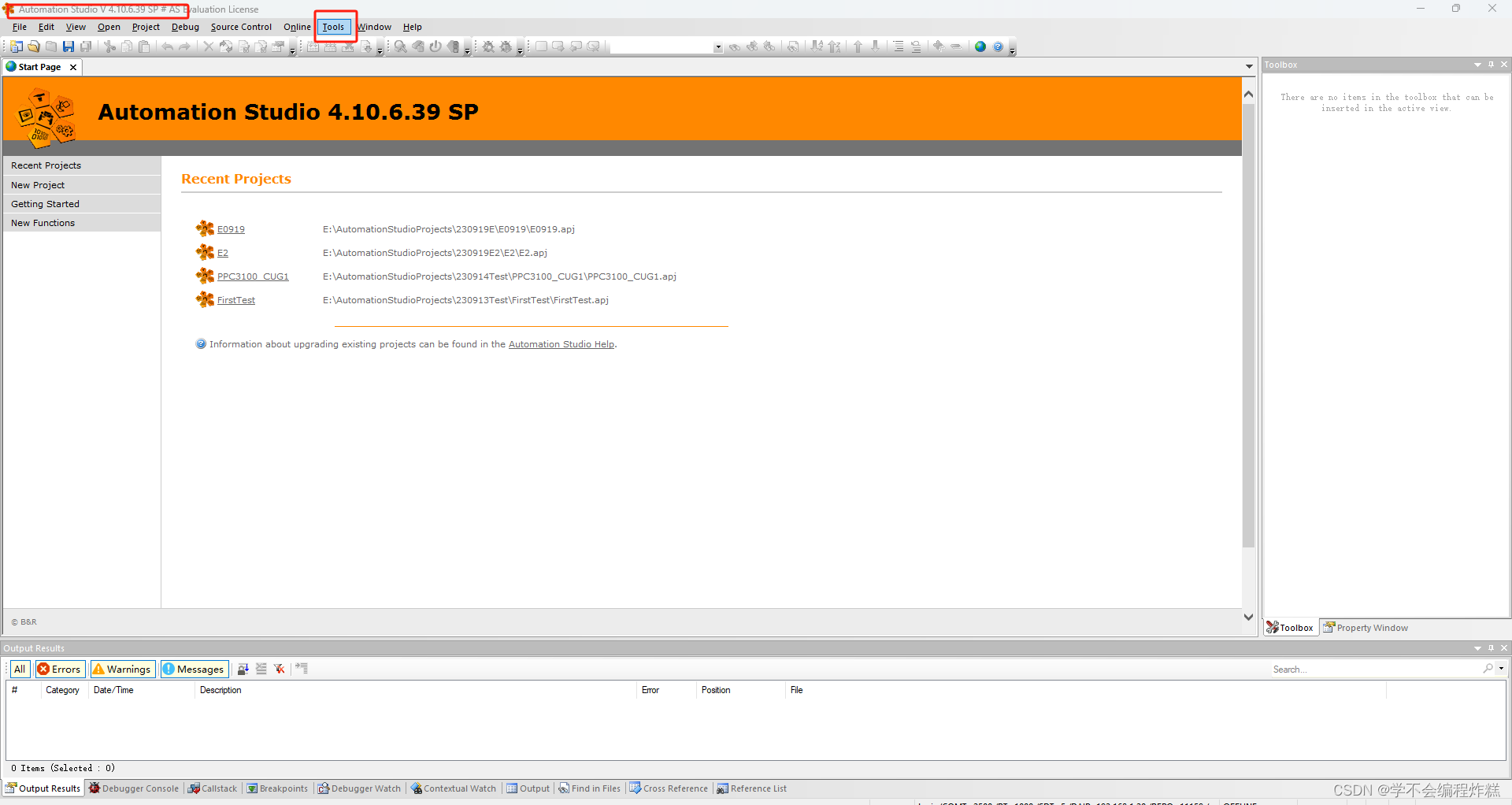Viewport: 1512px width, 805px height.
Task: Open the Output search options dropdown arrow
Action: coord(1501,669)
